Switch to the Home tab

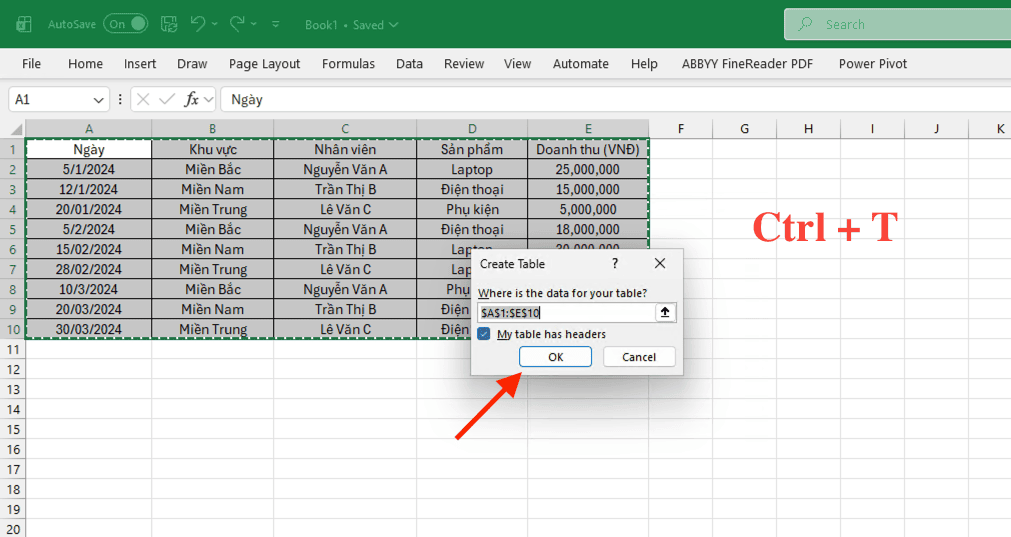pyautogui.click(x=85, y=64)
